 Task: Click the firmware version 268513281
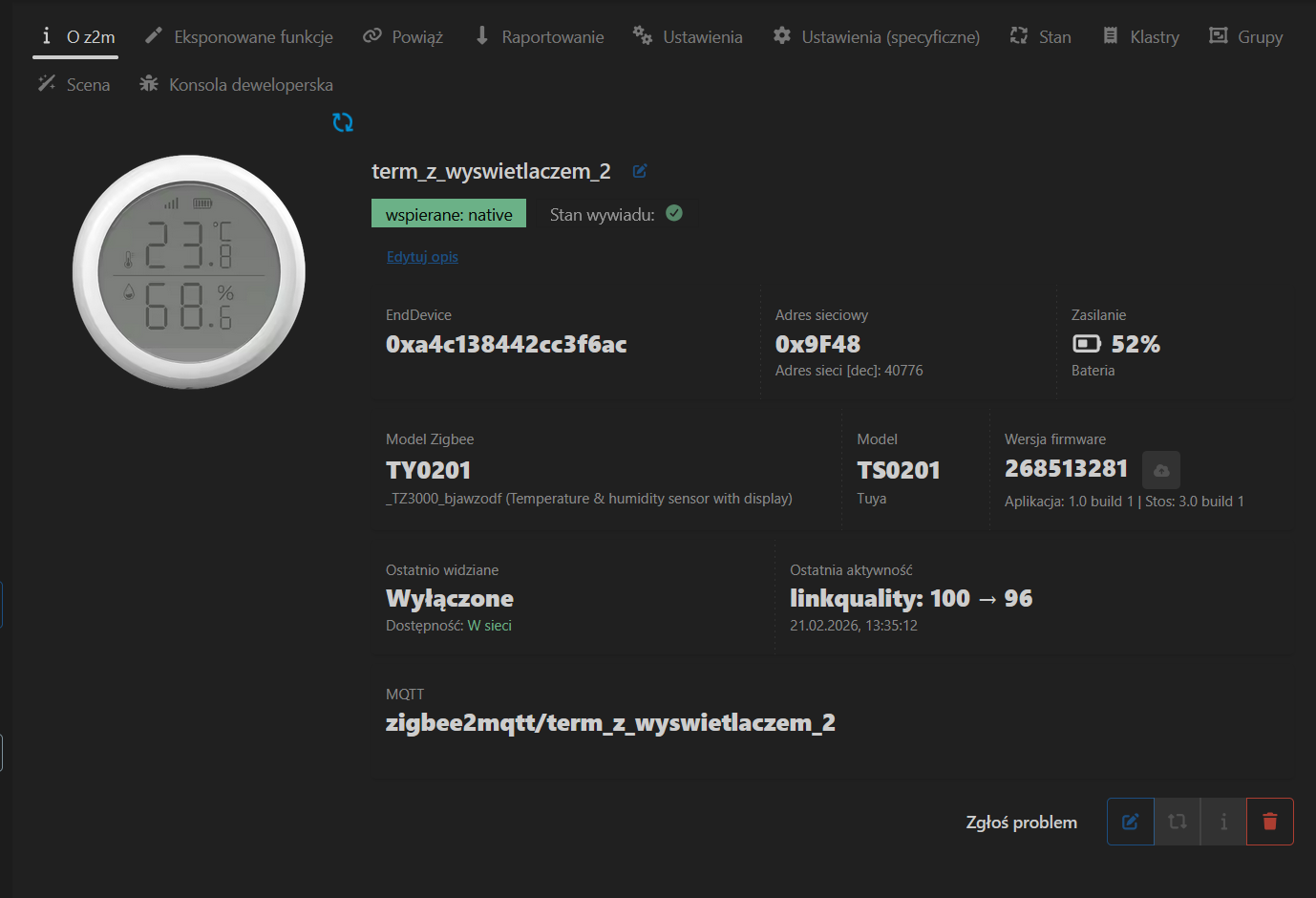[x=1066, y=468]
